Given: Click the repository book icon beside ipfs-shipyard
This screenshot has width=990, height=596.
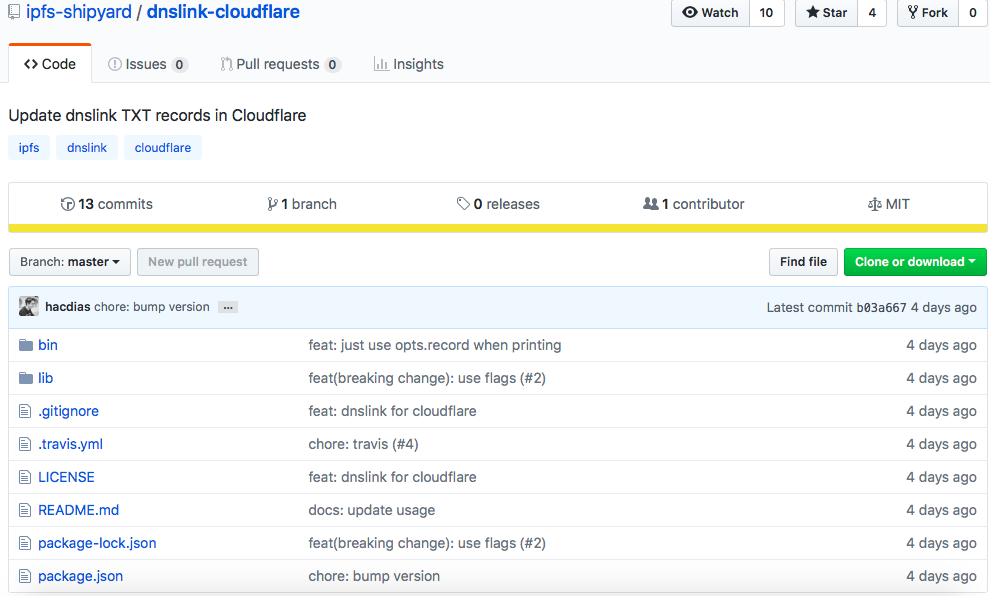Looking at the screenshot, I should coord(14,11).
